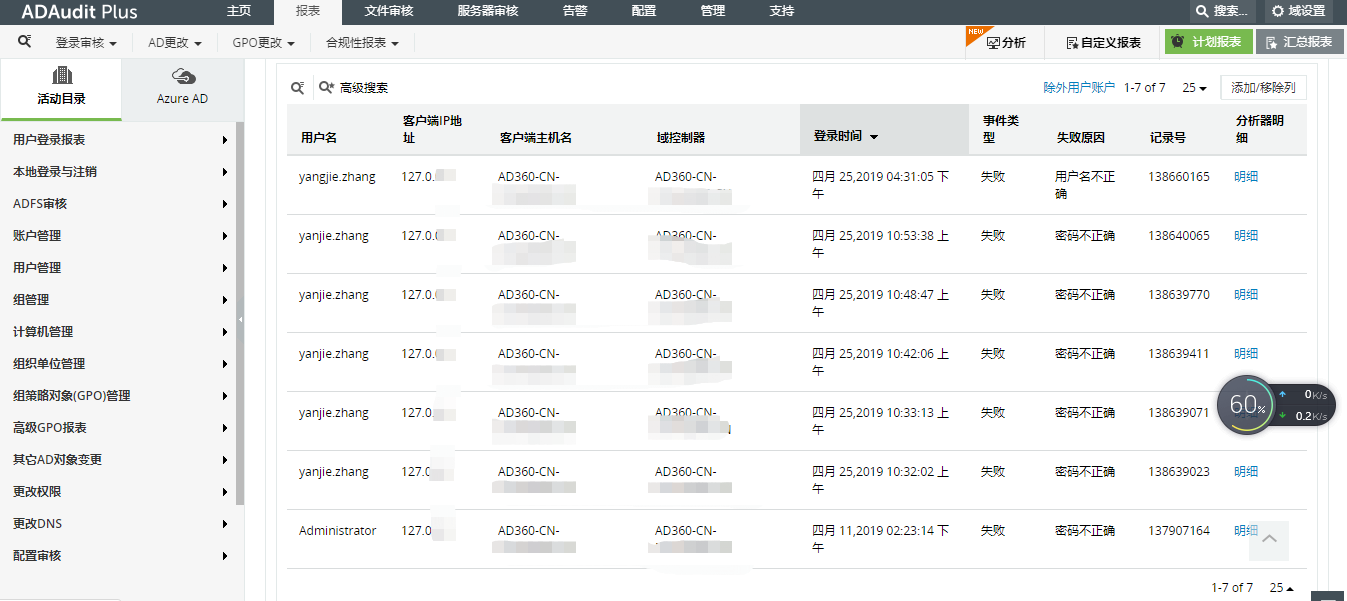Go to the 告警 tab
The image size is (1347, 601).
[x=575, y=11]
